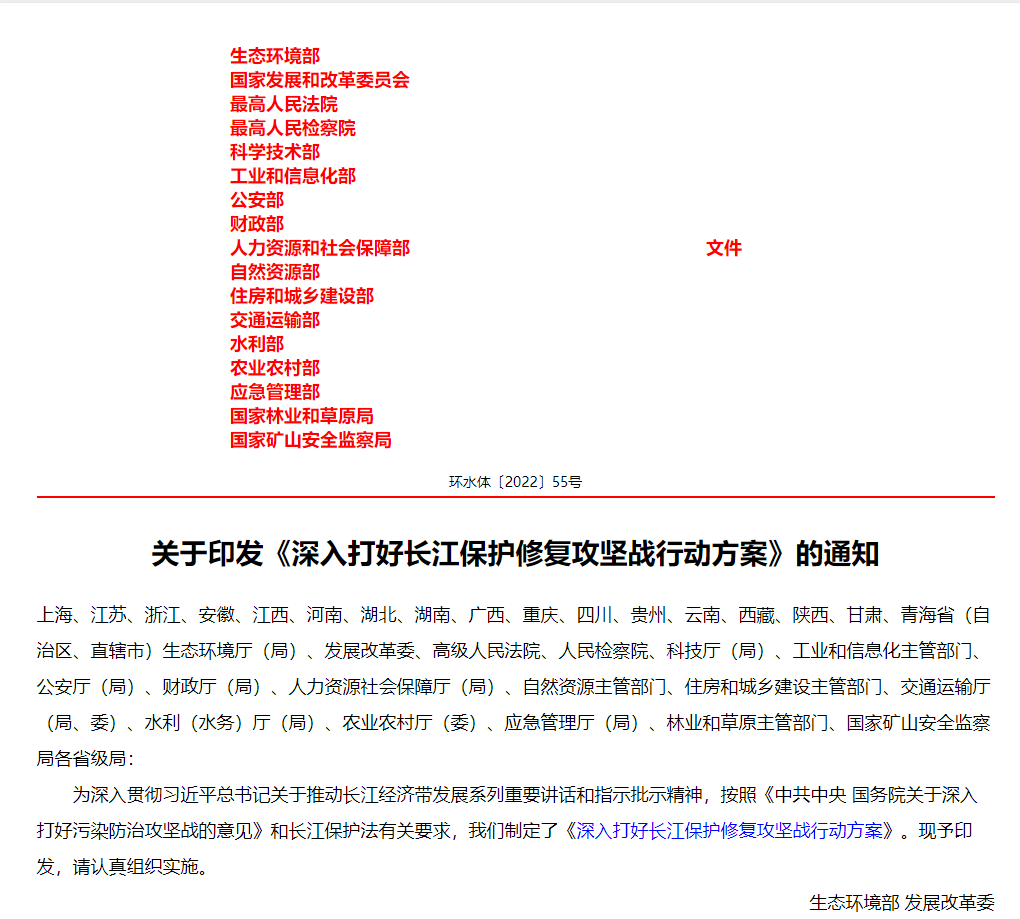The image size is (1020, 919).
Task: Click the red 农业农村部 line
Action: click(x=275, y=369)
